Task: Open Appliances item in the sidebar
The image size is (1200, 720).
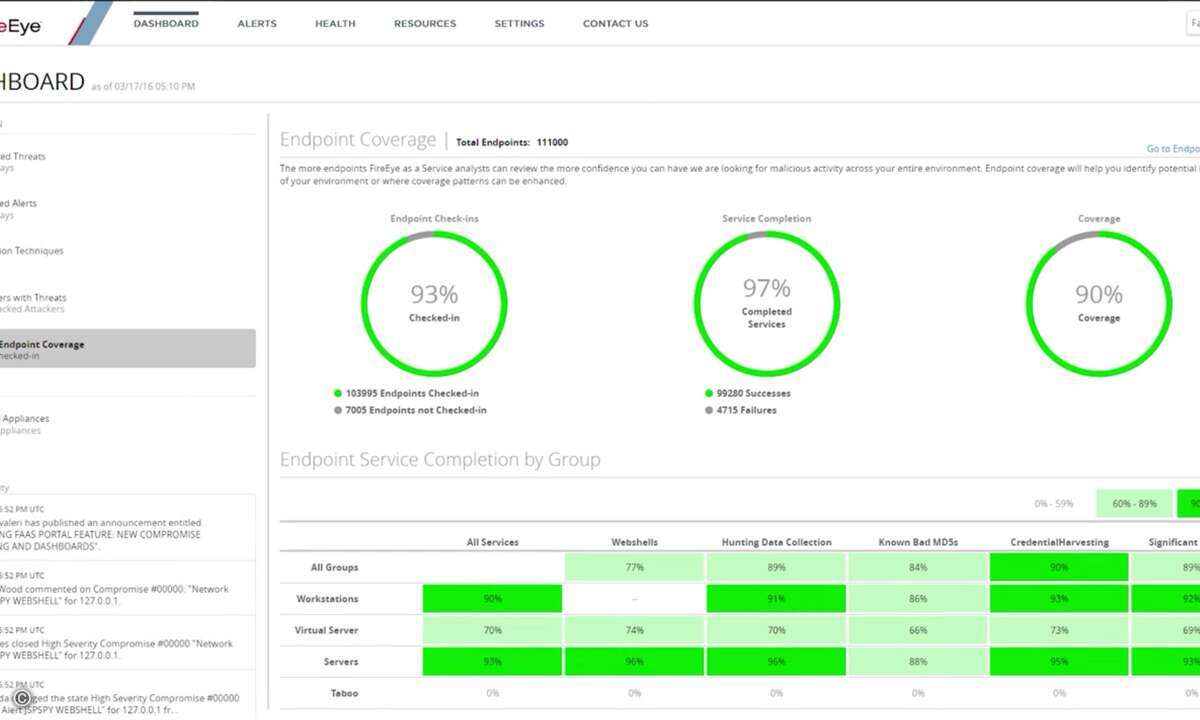Action: click(24, 424)
